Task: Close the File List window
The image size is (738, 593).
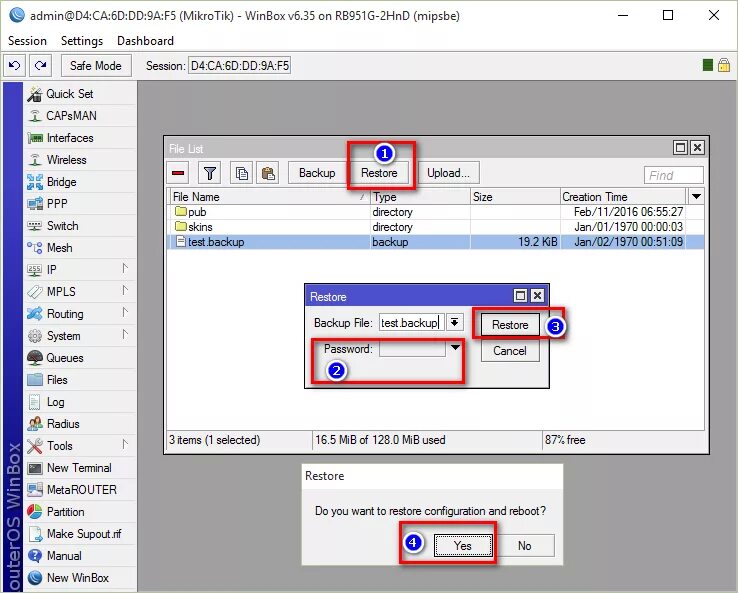Action: [x=697, y=148]
